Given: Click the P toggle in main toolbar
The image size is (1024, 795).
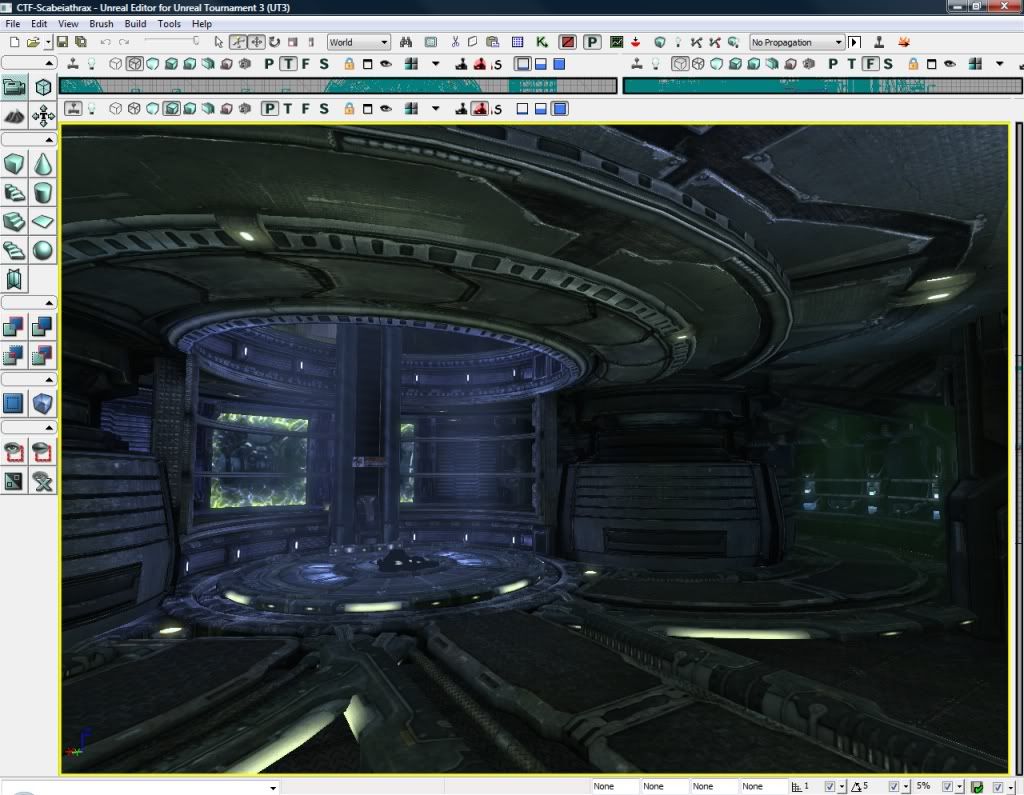Looking at the screenshot, I should coord(592,42).
